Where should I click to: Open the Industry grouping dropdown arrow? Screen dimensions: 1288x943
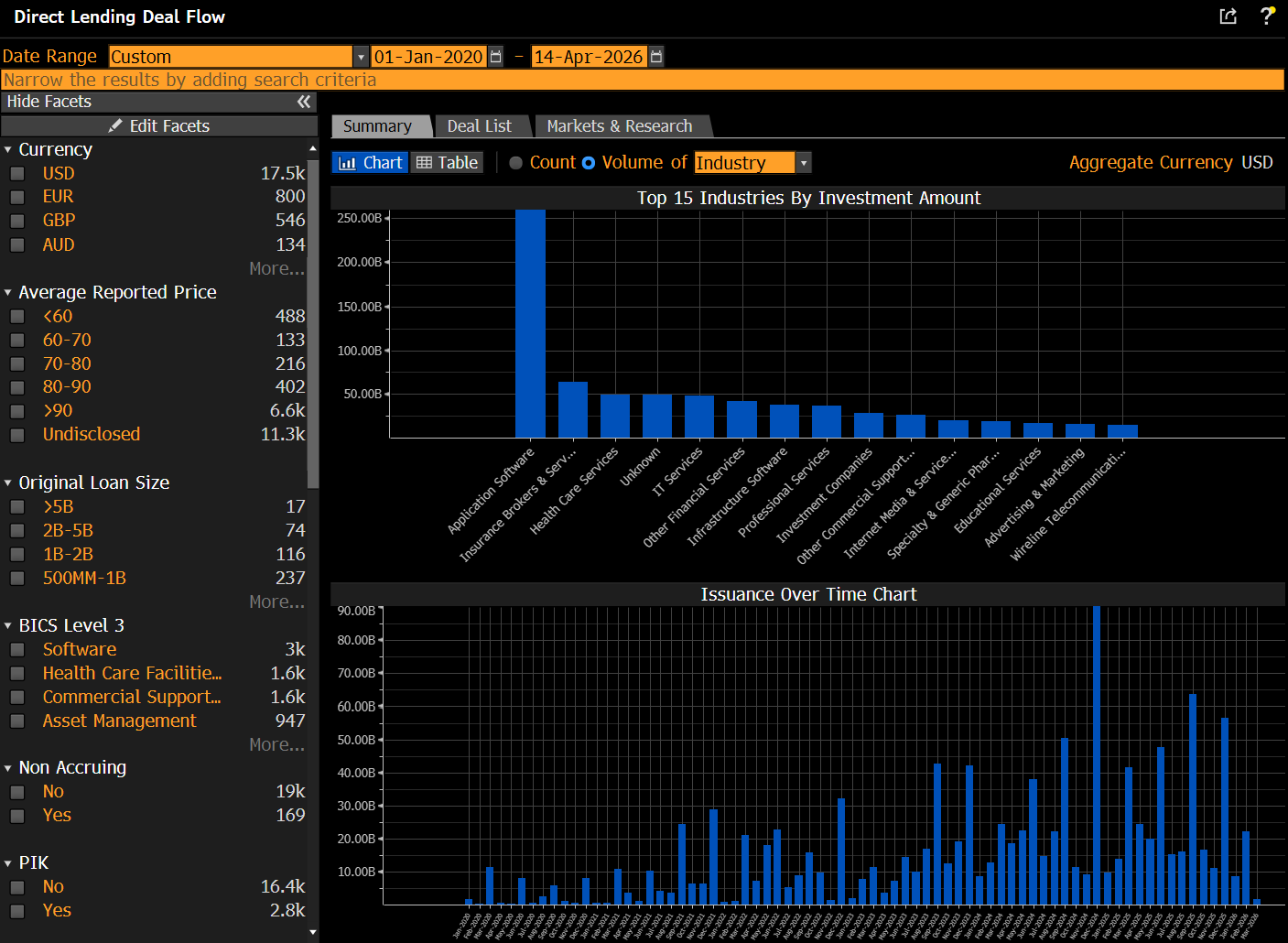click(803, 163)
